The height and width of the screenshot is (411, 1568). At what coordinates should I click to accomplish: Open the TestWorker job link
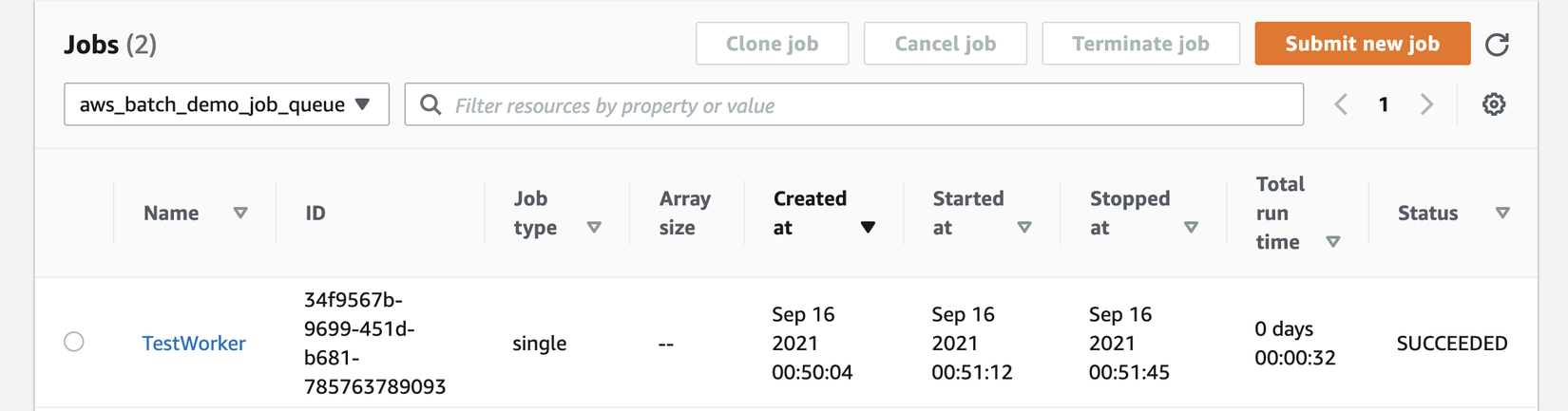pos(194,344)
